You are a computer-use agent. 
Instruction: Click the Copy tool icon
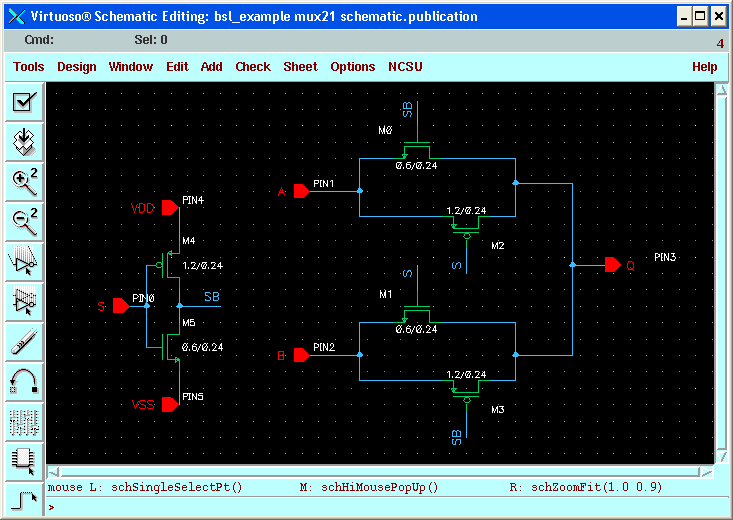point(24,302)
